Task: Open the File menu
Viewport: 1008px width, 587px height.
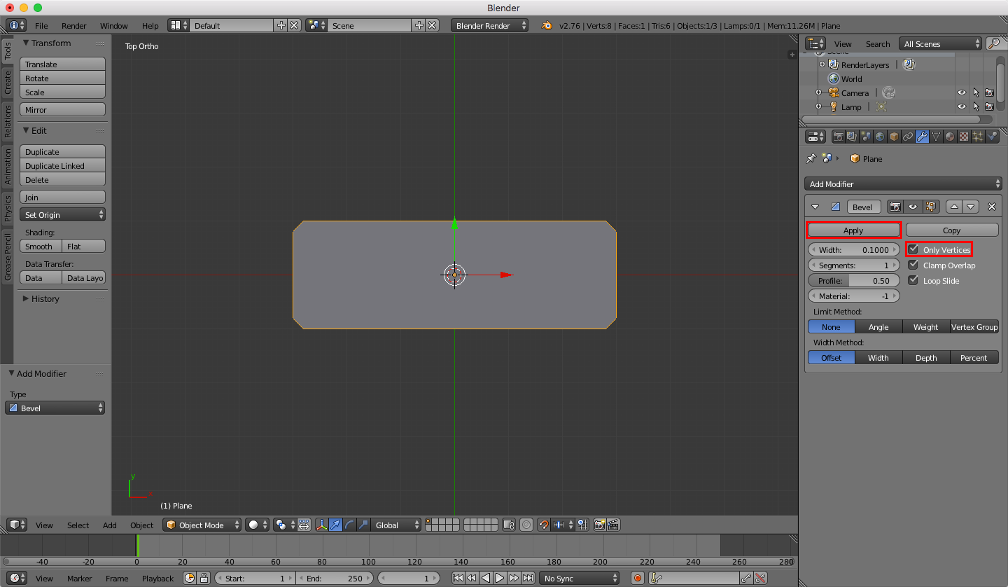Action: coord(41,26)
